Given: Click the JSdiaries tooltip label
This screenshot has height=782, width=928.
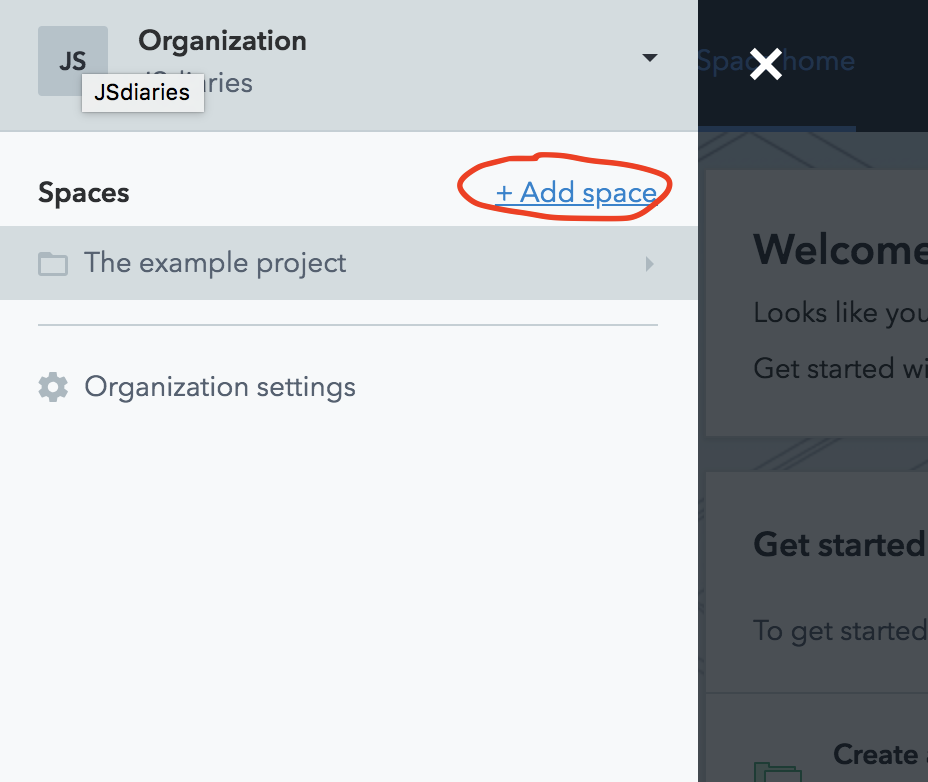Looking at the screenshot, I should (x=142, y=93).
